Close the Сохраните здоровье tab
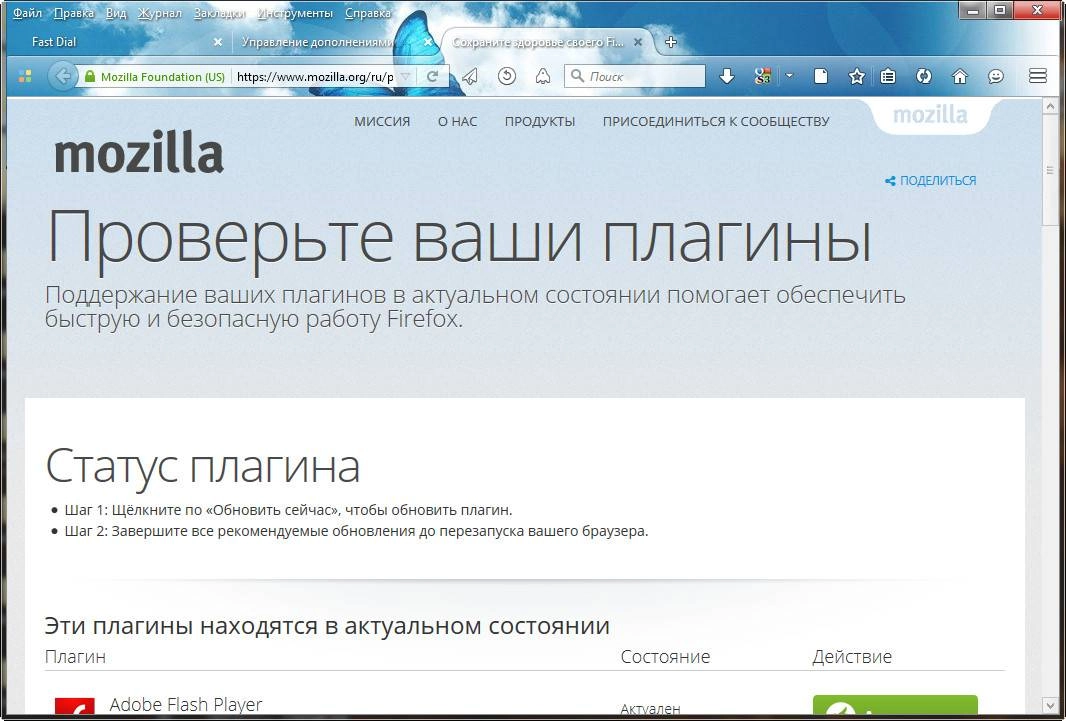 (638, 42)
